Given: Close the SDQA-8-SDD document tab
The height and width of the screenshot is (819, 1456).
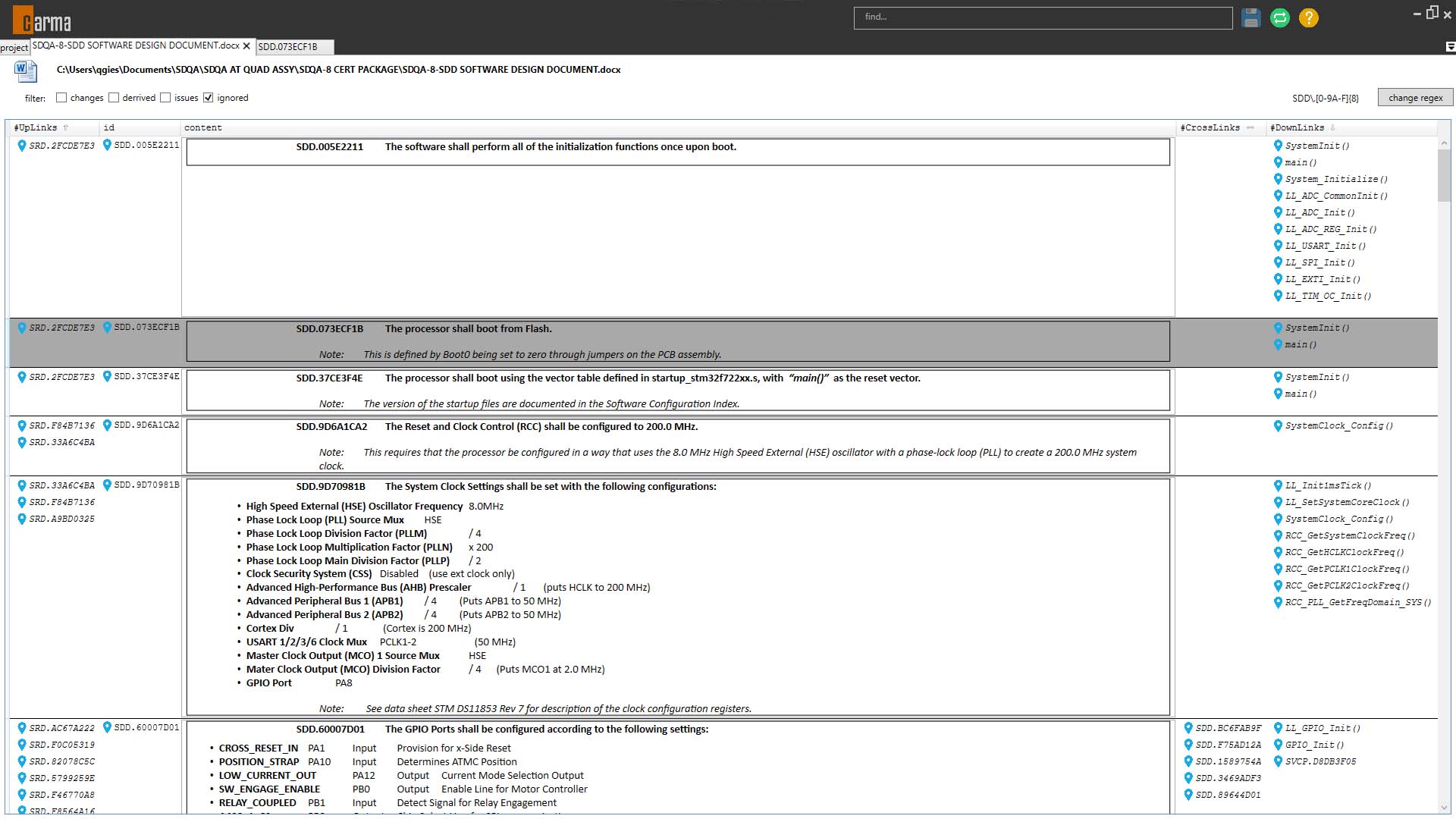Looking at the screenshot, I should 246,46.
